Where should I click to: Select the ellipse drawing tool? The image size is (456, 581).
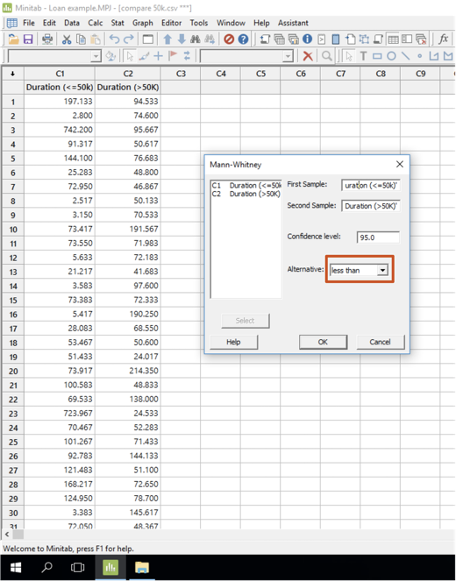pos(391,56)
